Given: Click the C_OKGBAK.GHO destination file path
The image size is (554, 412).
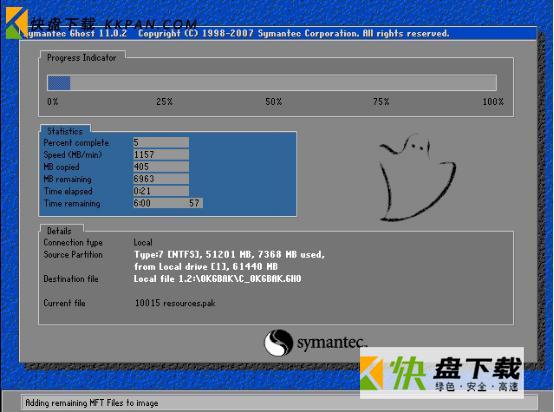Looking at the screenshot, I should point(217,279).
